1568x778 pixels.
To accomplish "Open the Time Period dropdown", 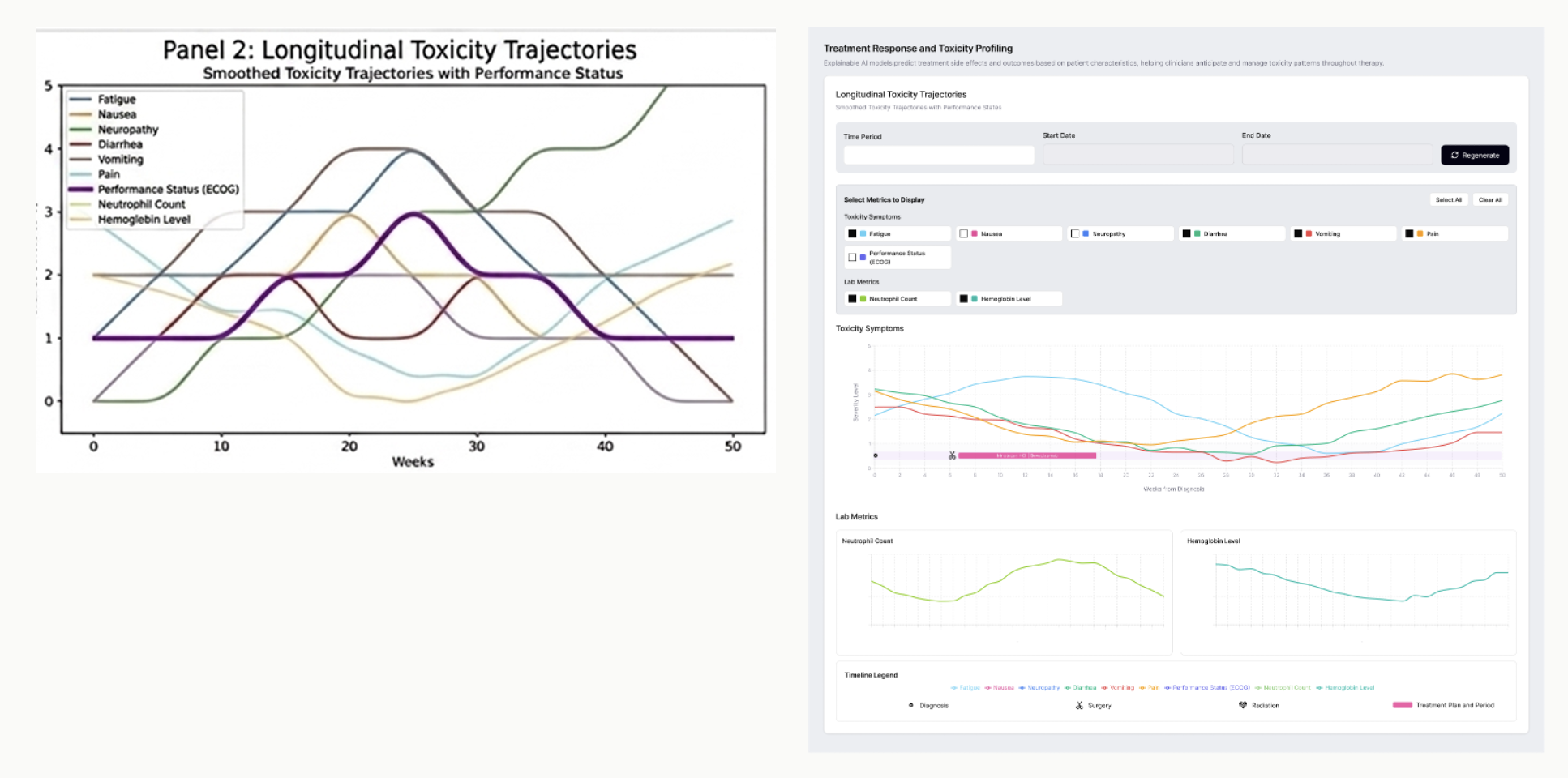I will (x=939, y=155).
